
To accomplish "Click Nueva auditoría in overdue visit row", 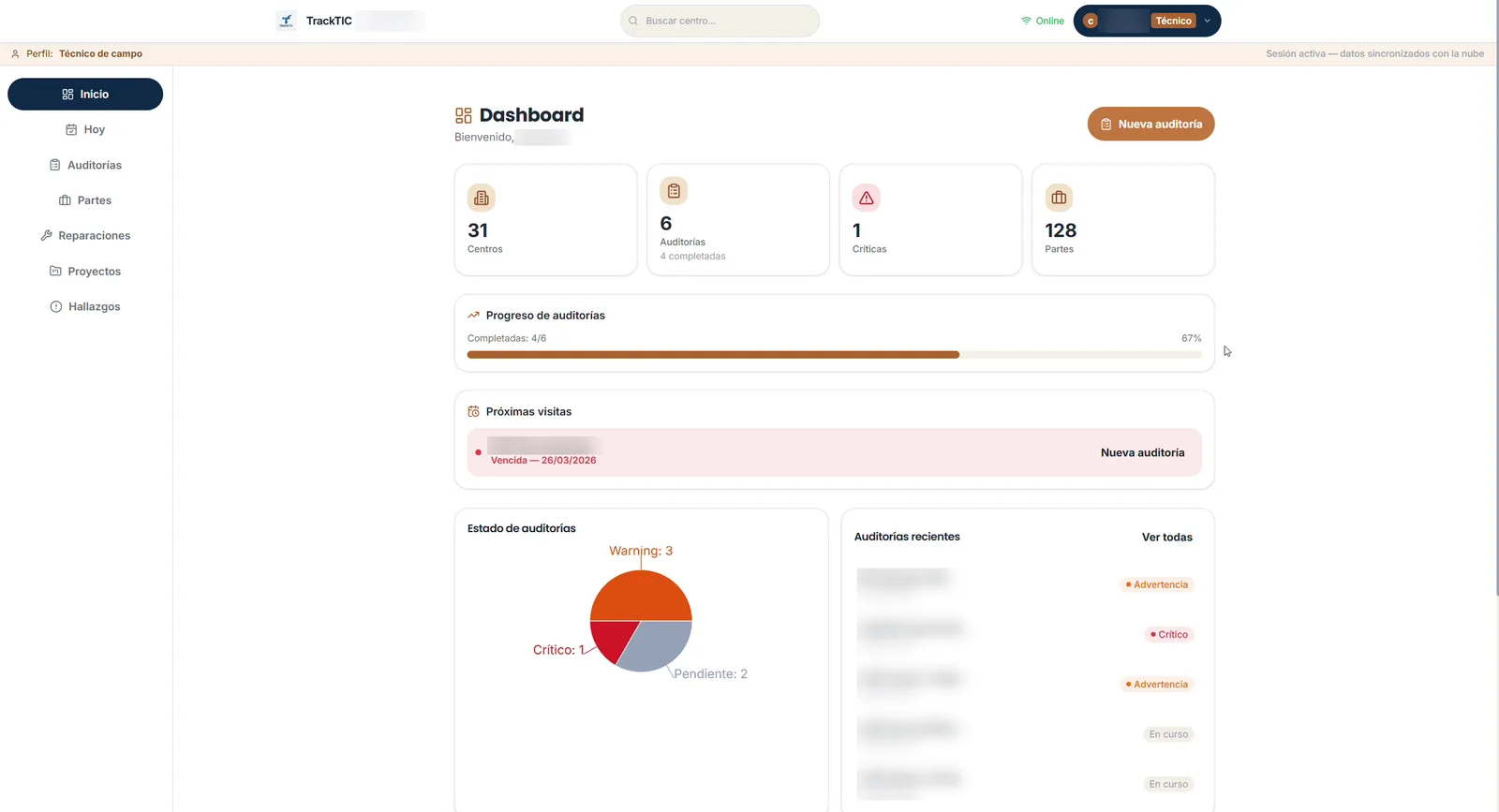I will [x=1142, y=453].
